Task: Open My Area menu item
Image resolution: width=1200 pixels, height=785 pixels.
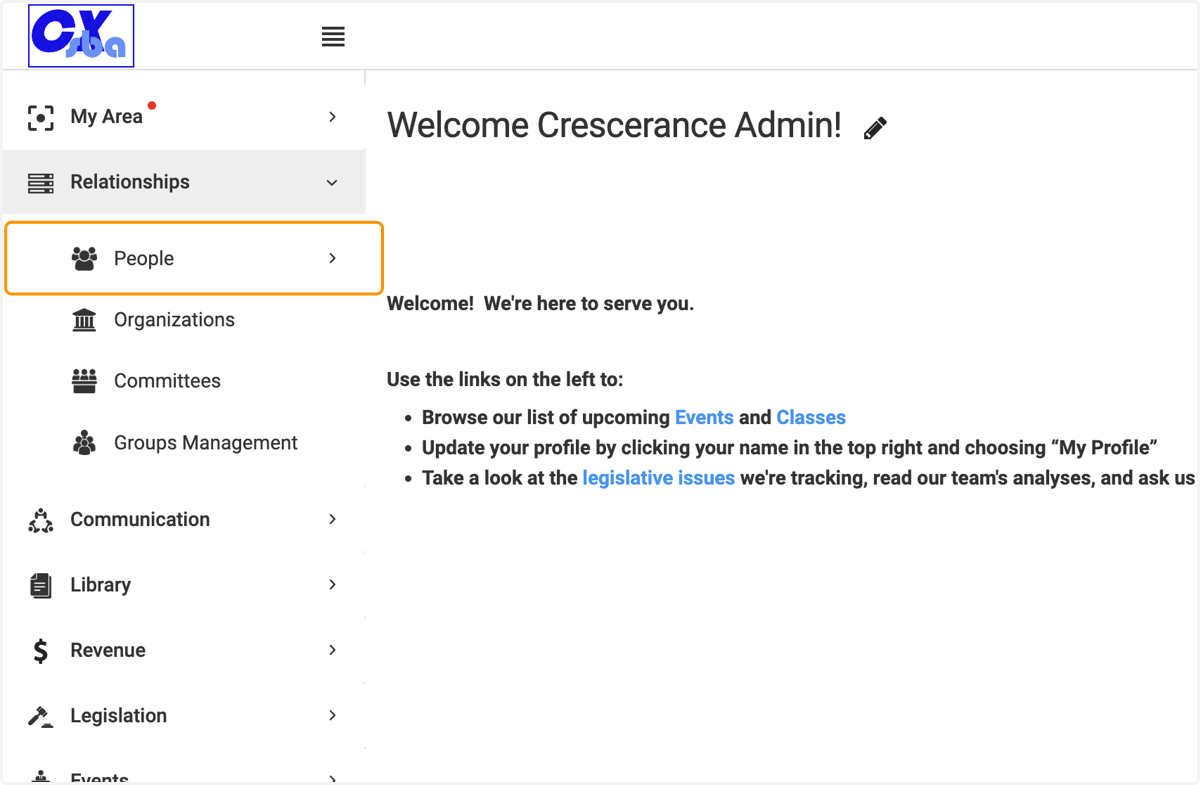Action: coord(184,117)
